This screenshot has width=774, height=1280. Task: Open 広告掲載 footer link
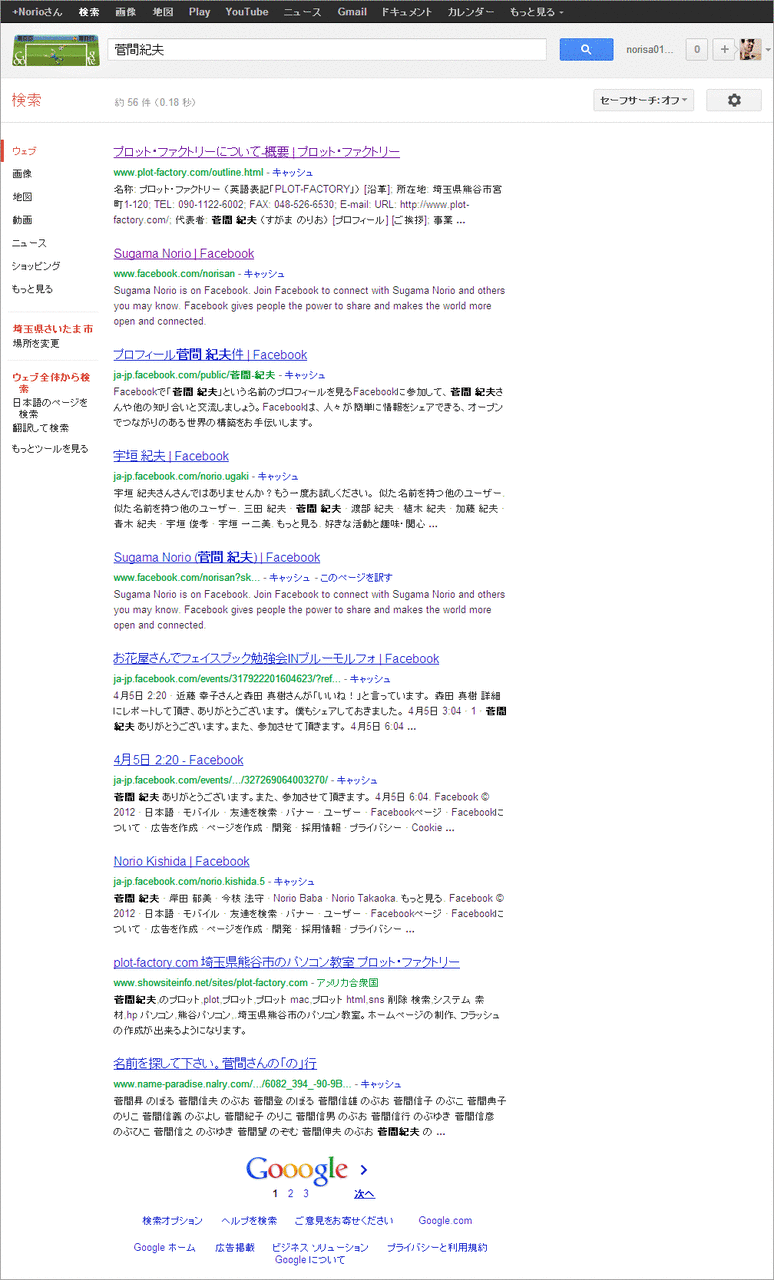[x=235, y=1247]
